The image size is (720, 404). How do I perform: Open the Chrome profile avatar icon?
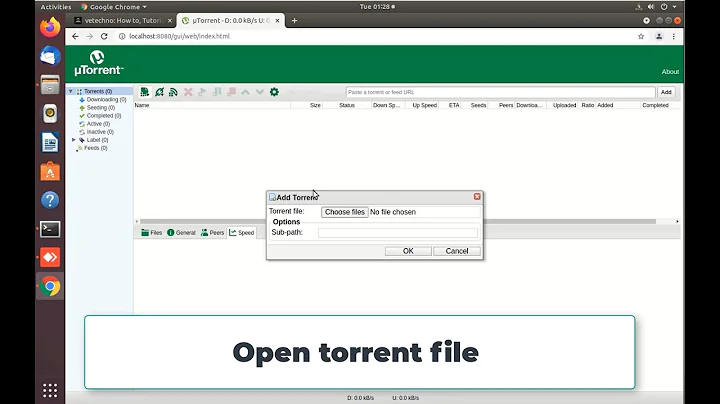(x=659, y=36)
